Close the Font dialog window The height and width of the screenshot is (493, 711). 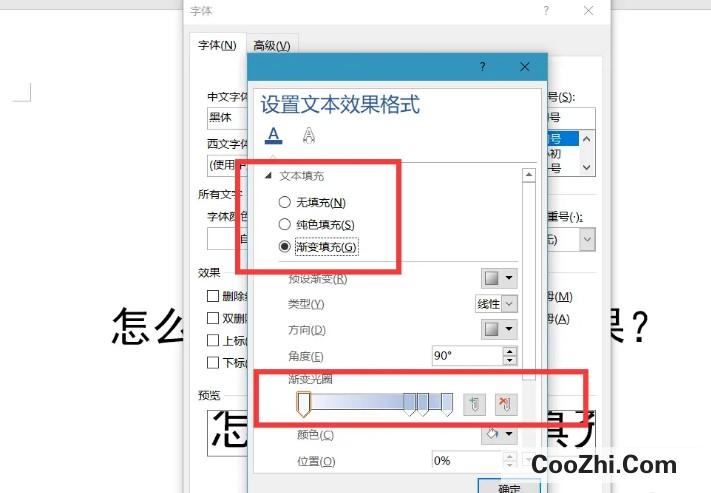tap(589, 10)
